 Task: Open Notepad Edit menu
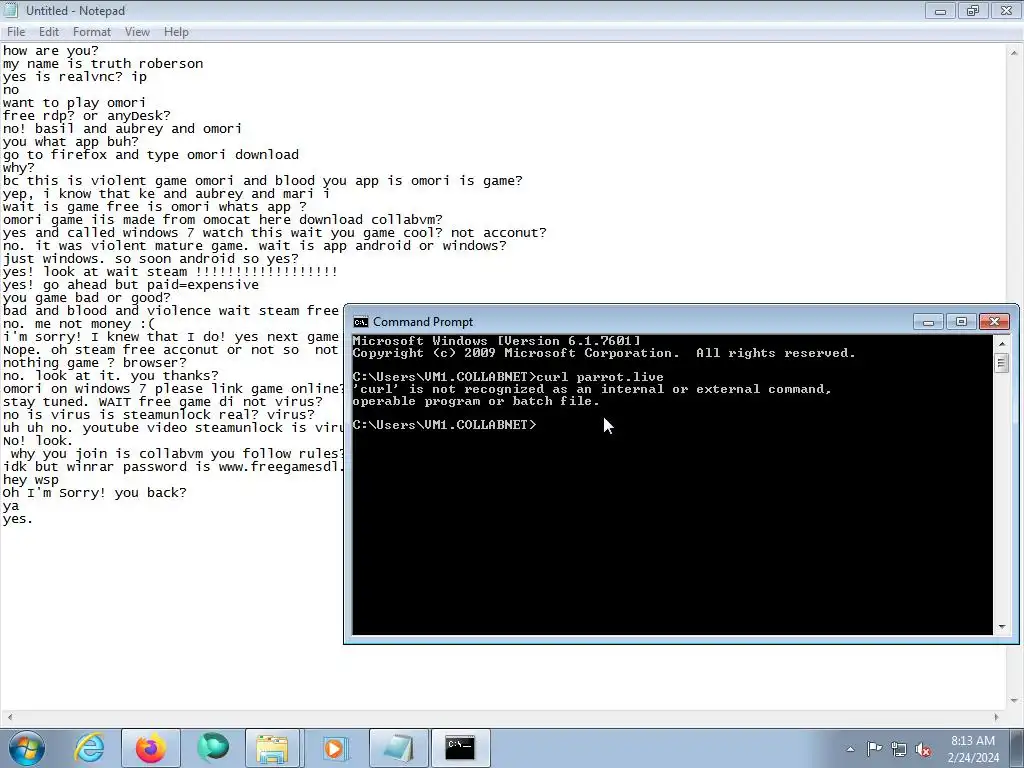click(x=49, y=32)
